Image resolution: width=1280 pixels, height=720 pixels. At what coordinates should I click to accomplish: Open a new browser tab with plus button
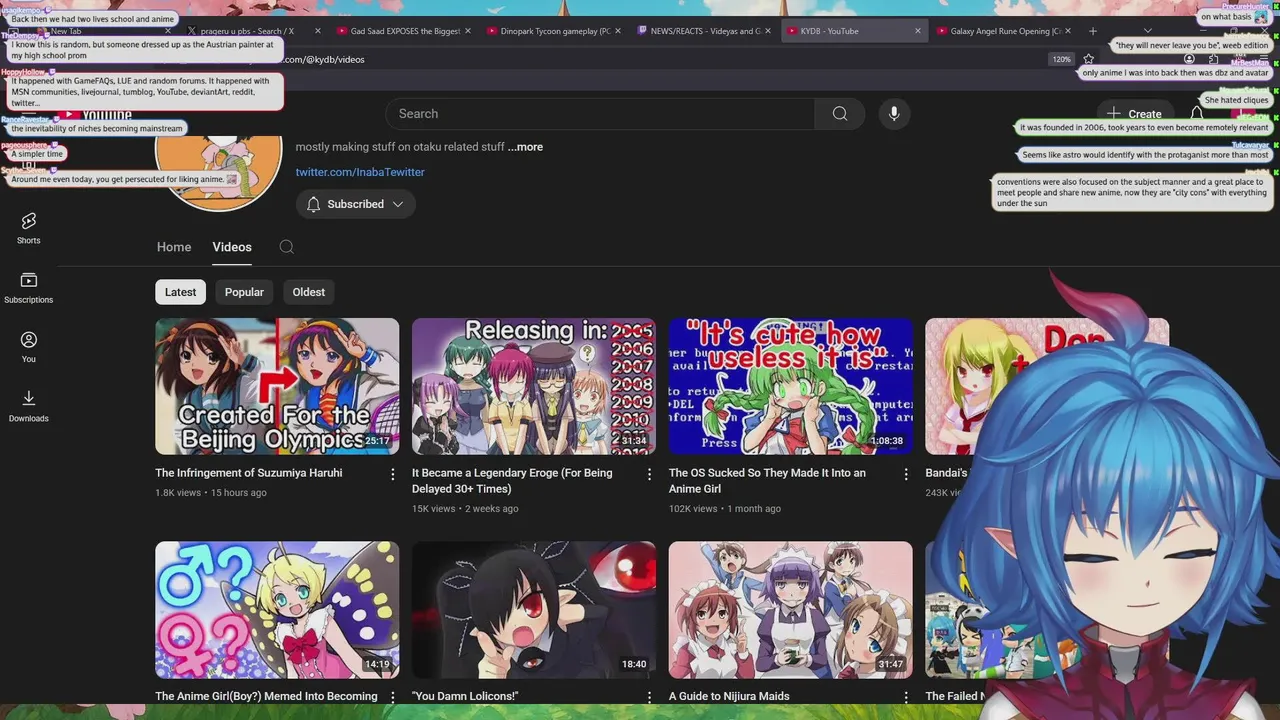point(1092,31)
